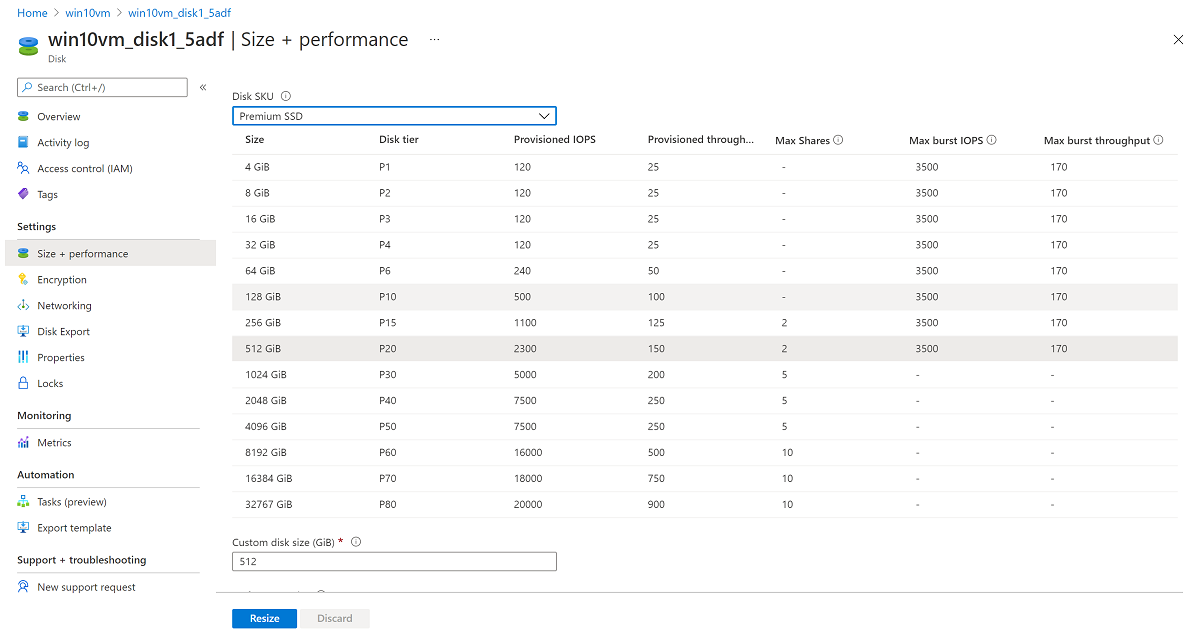This screenshot has height=641, width=1192.
Task: Click the Disk SKU info icon
Action: 285,95
